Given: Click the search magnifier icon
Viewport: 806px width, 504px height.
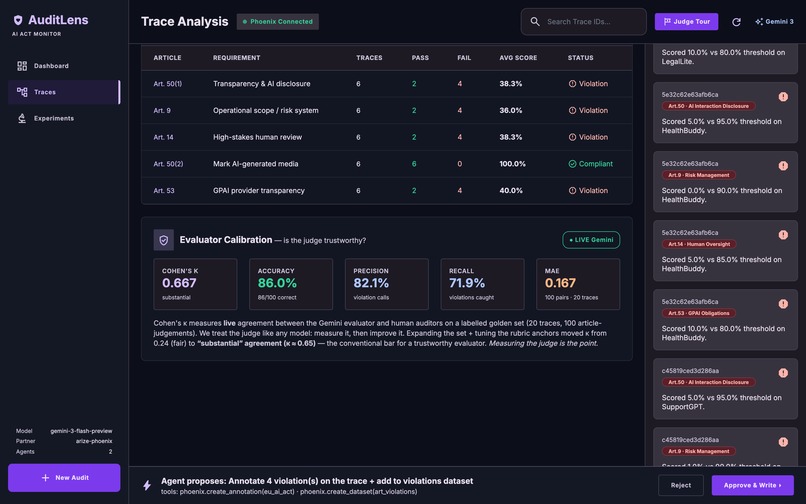Looking at the screenshot, I should (535, 22).
